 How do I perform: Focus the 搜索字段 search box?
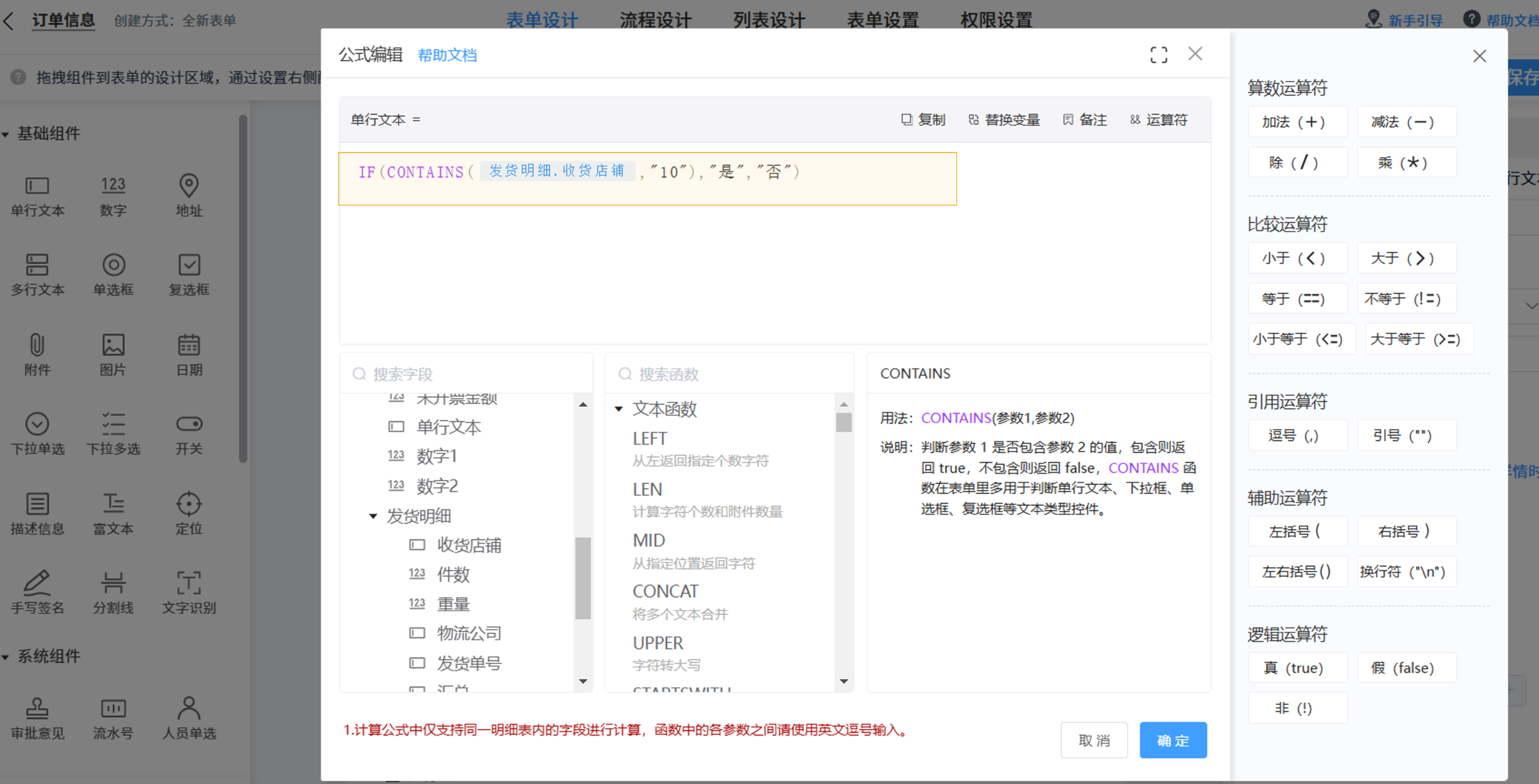[466, 374]
